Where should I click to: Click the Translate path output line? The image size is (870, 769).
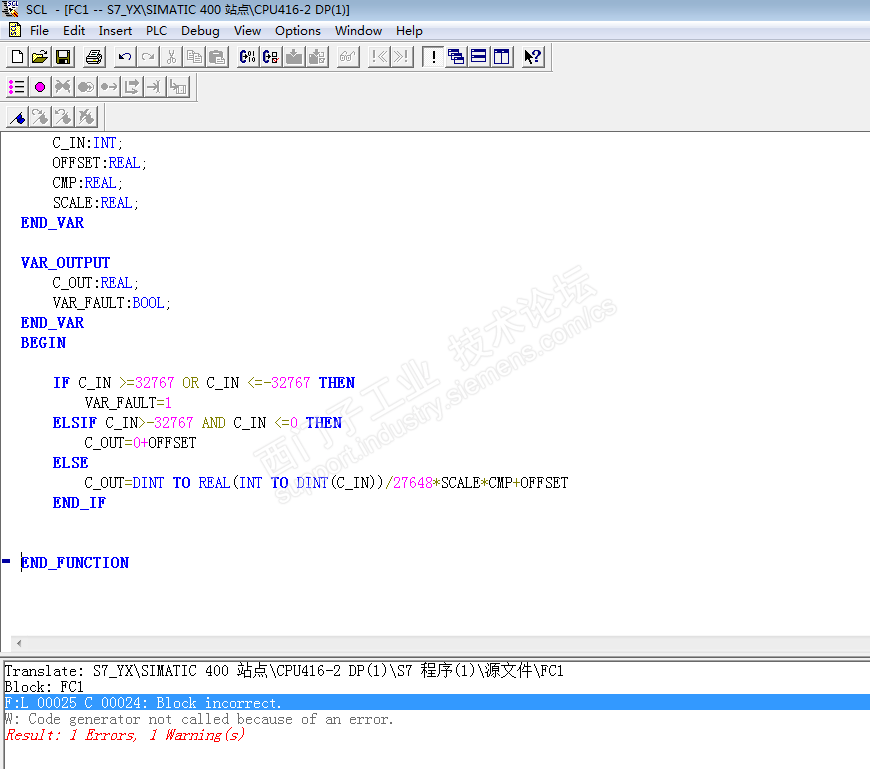click(x=284, y=671)
